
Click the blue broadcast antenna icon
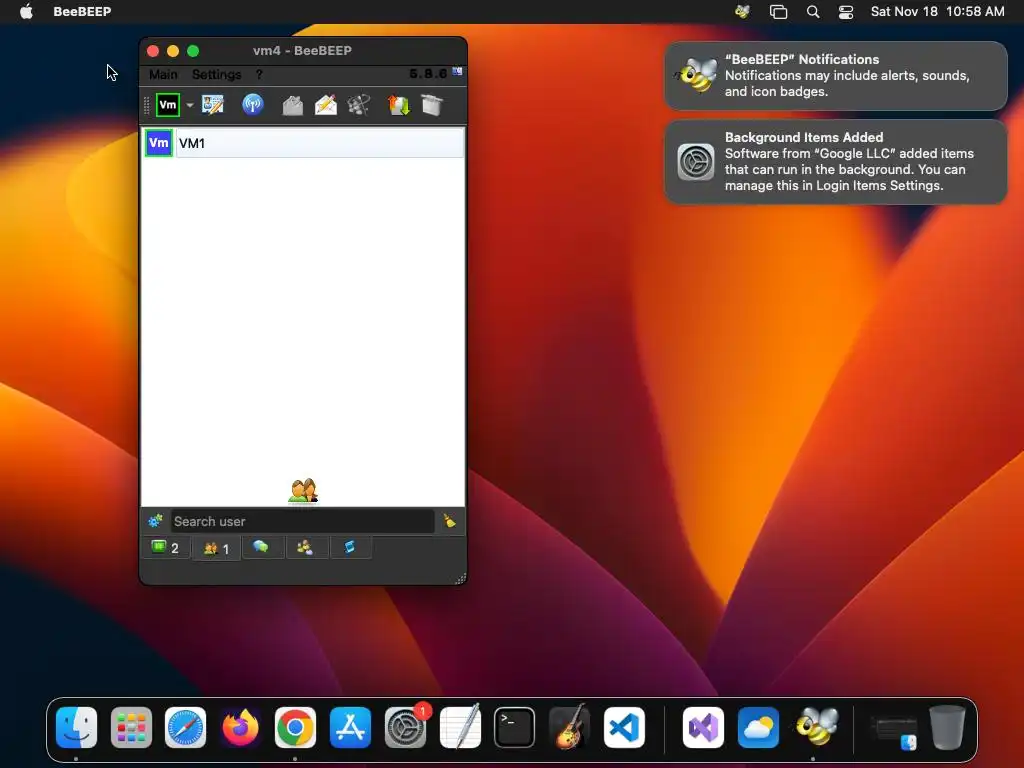[253, 104]
